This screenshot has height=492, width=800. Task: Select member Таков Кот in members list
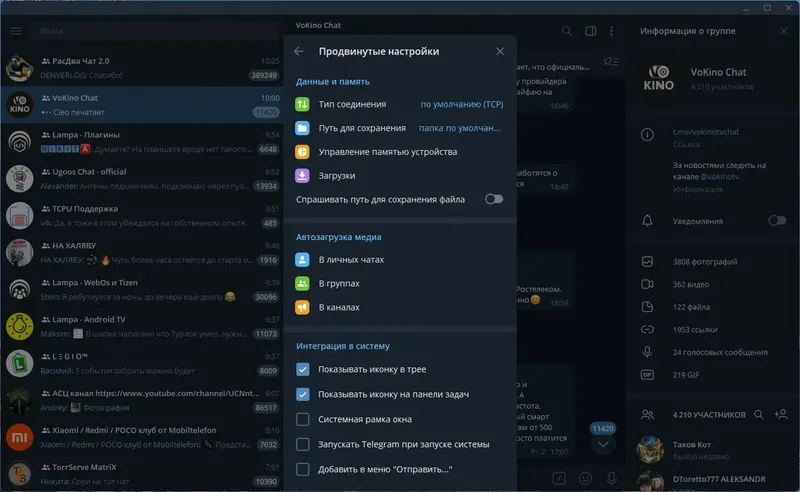[x=713, y=450]
